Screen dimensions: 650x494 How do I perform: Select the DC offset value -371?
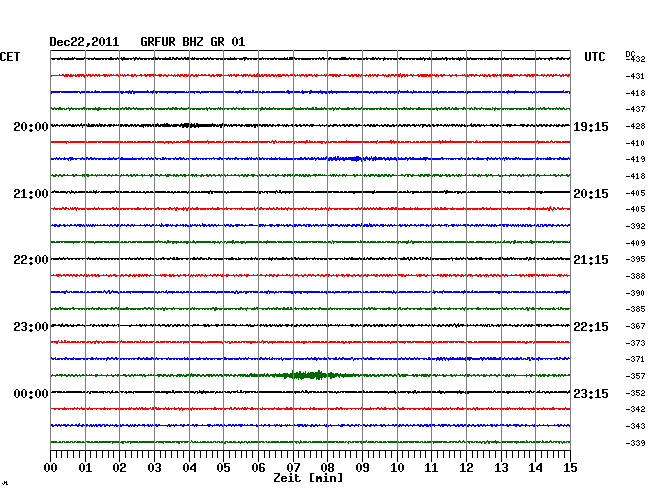[635, 359]
